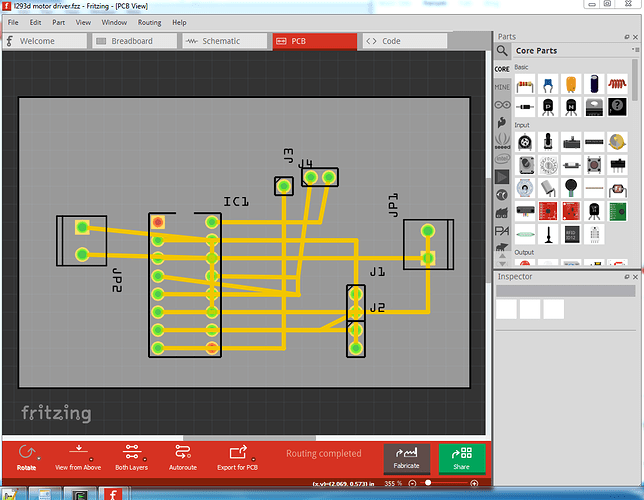Open the Intel parts bin

pyautogui.click(x=502, y=159)
